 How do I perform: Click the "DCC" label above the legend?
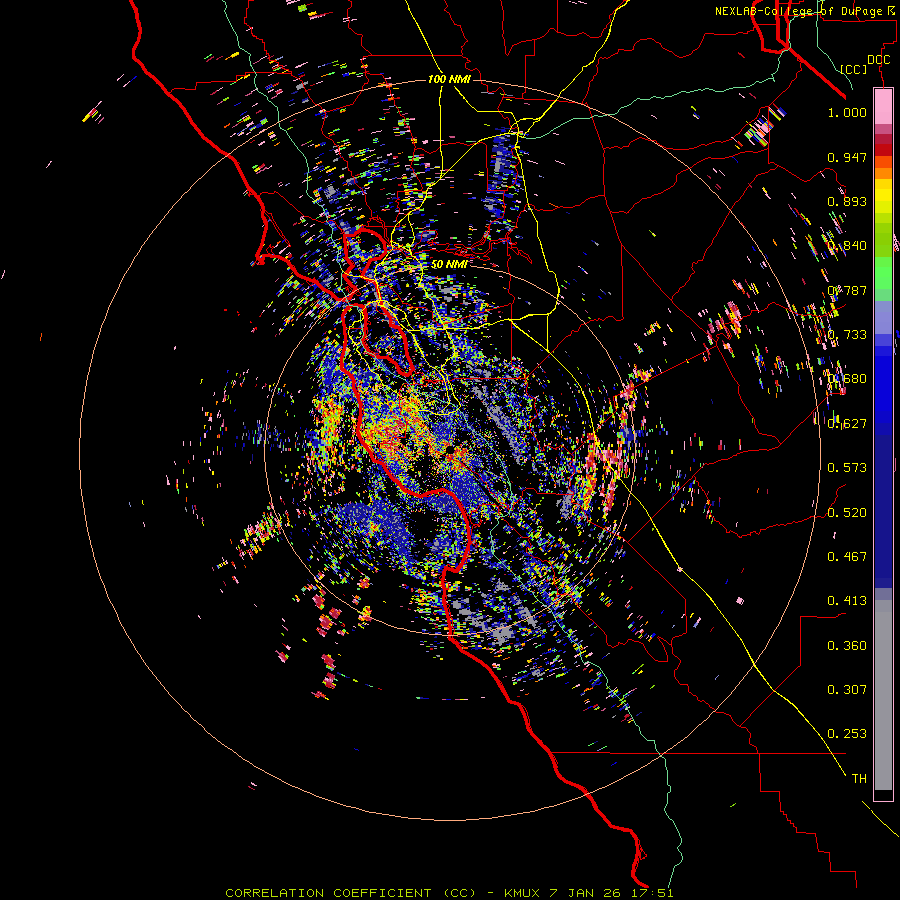point(879,60)
